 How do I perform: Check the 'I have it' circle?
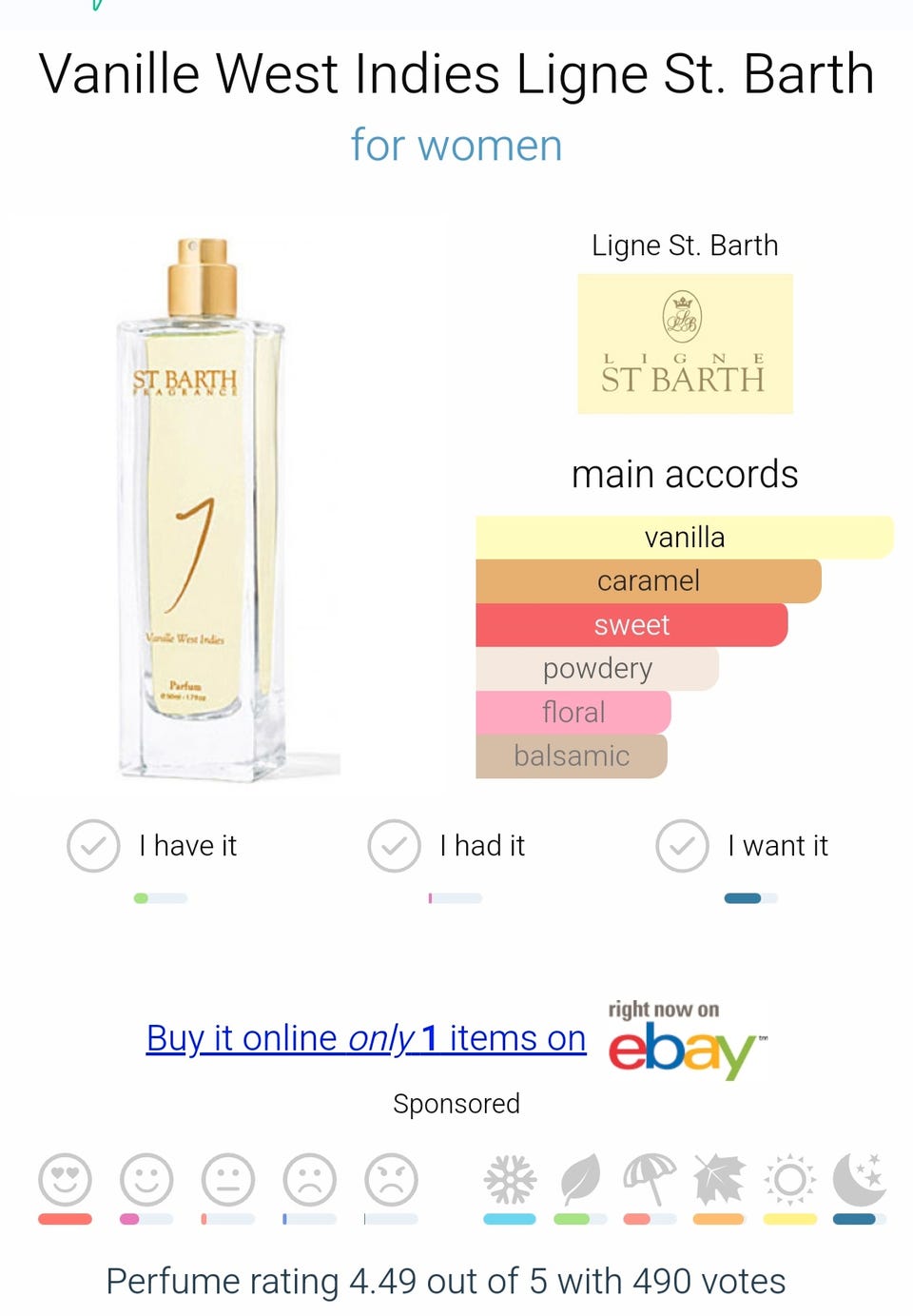93,846
